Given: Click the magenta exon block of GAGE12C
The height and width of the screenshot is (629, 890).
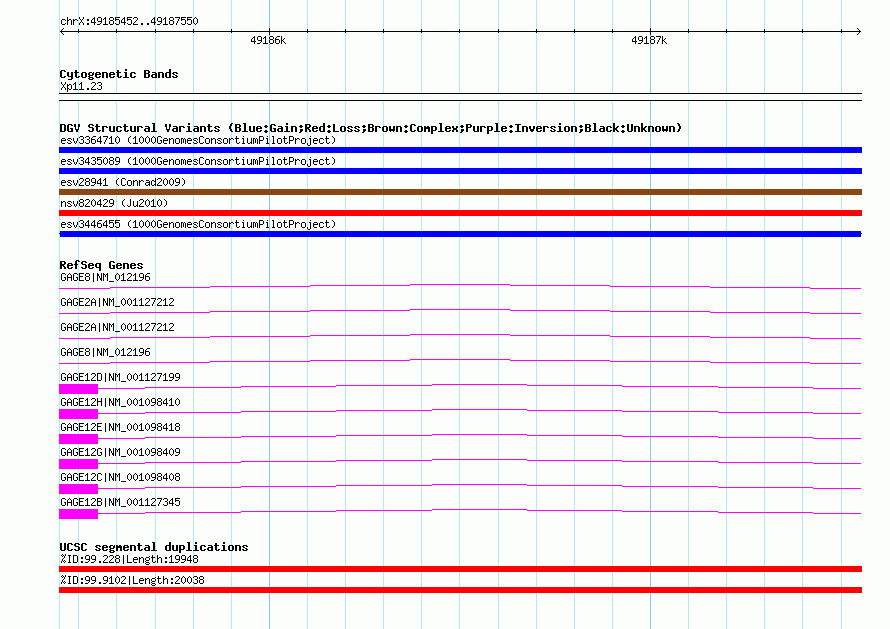Looking at the screenshot, I should pos(78,489).
